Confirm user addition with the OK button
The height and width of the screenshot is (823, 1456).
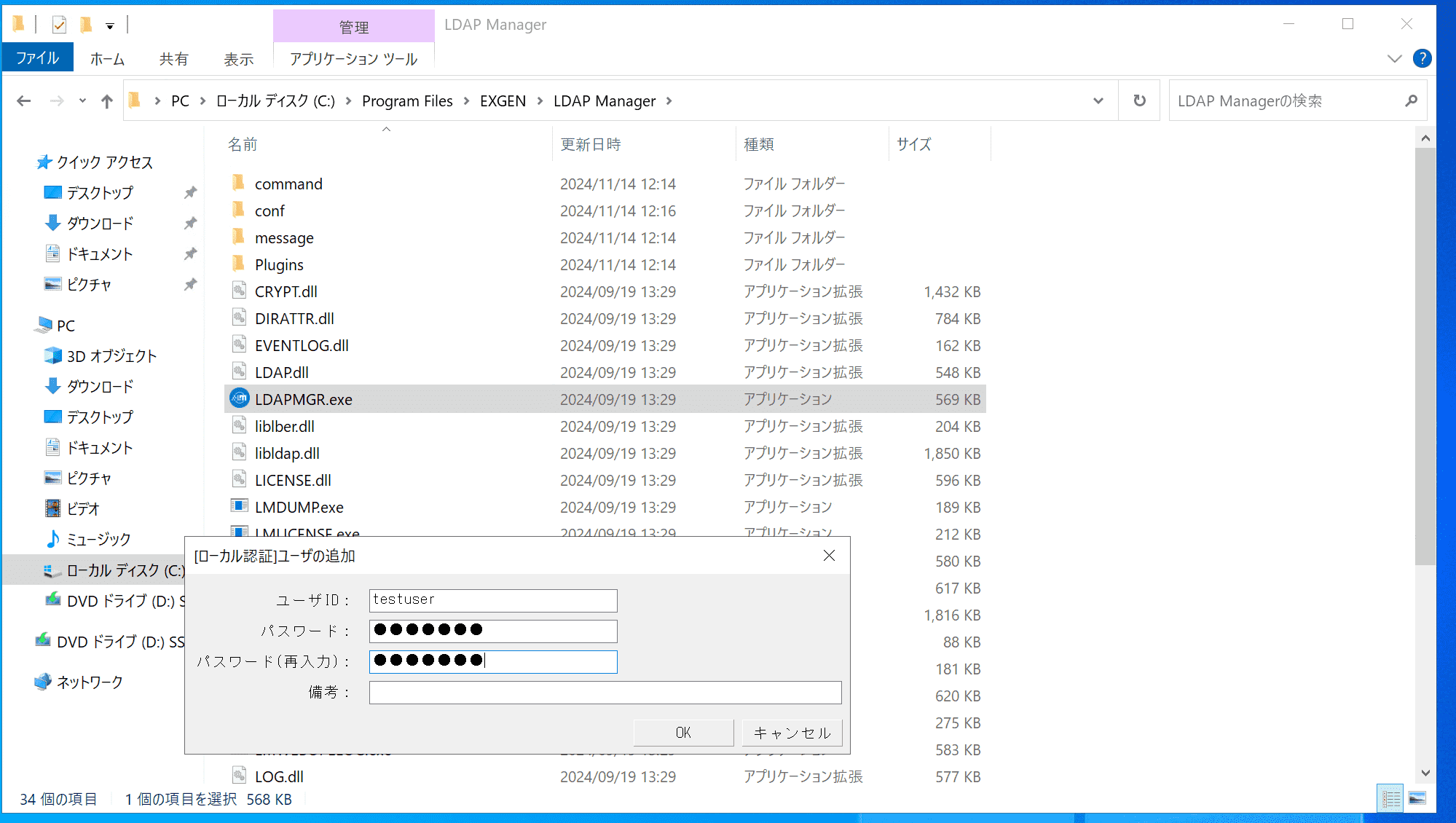682,732
